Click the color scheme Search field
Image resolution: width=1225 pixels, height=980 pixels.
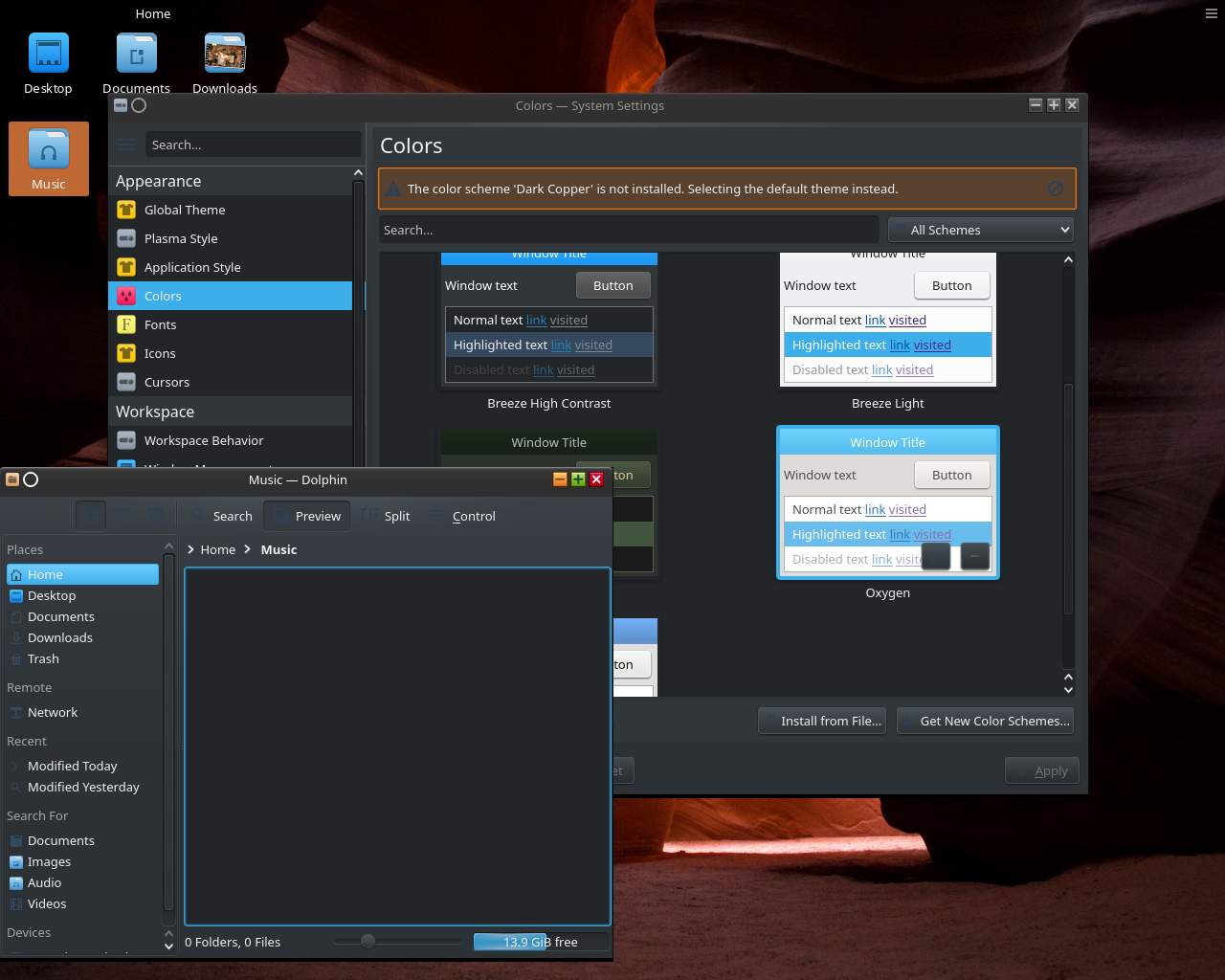629,230
